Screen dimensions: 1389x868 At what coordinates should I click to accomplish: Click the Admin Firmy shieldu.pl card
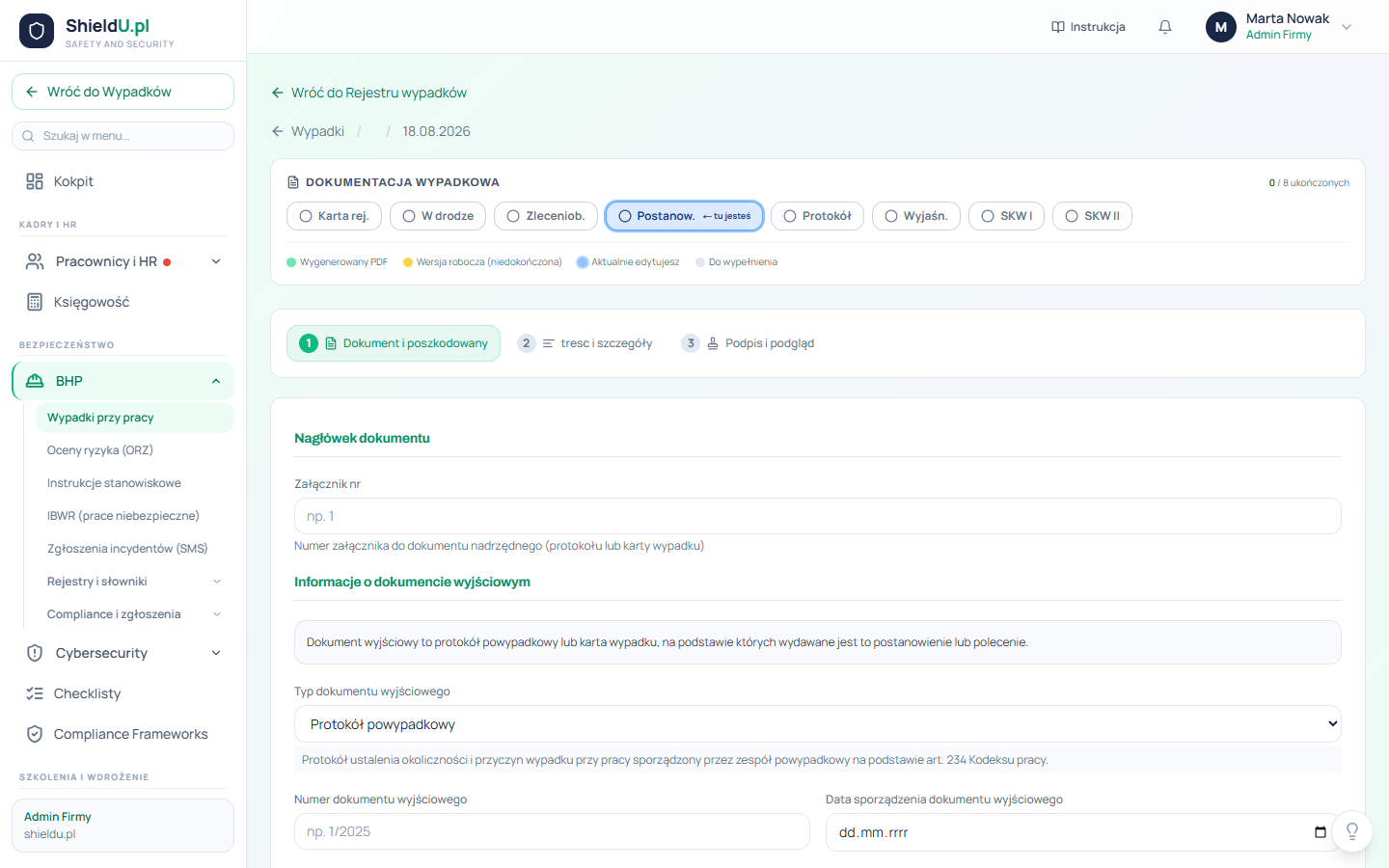[x=123, y=826]
